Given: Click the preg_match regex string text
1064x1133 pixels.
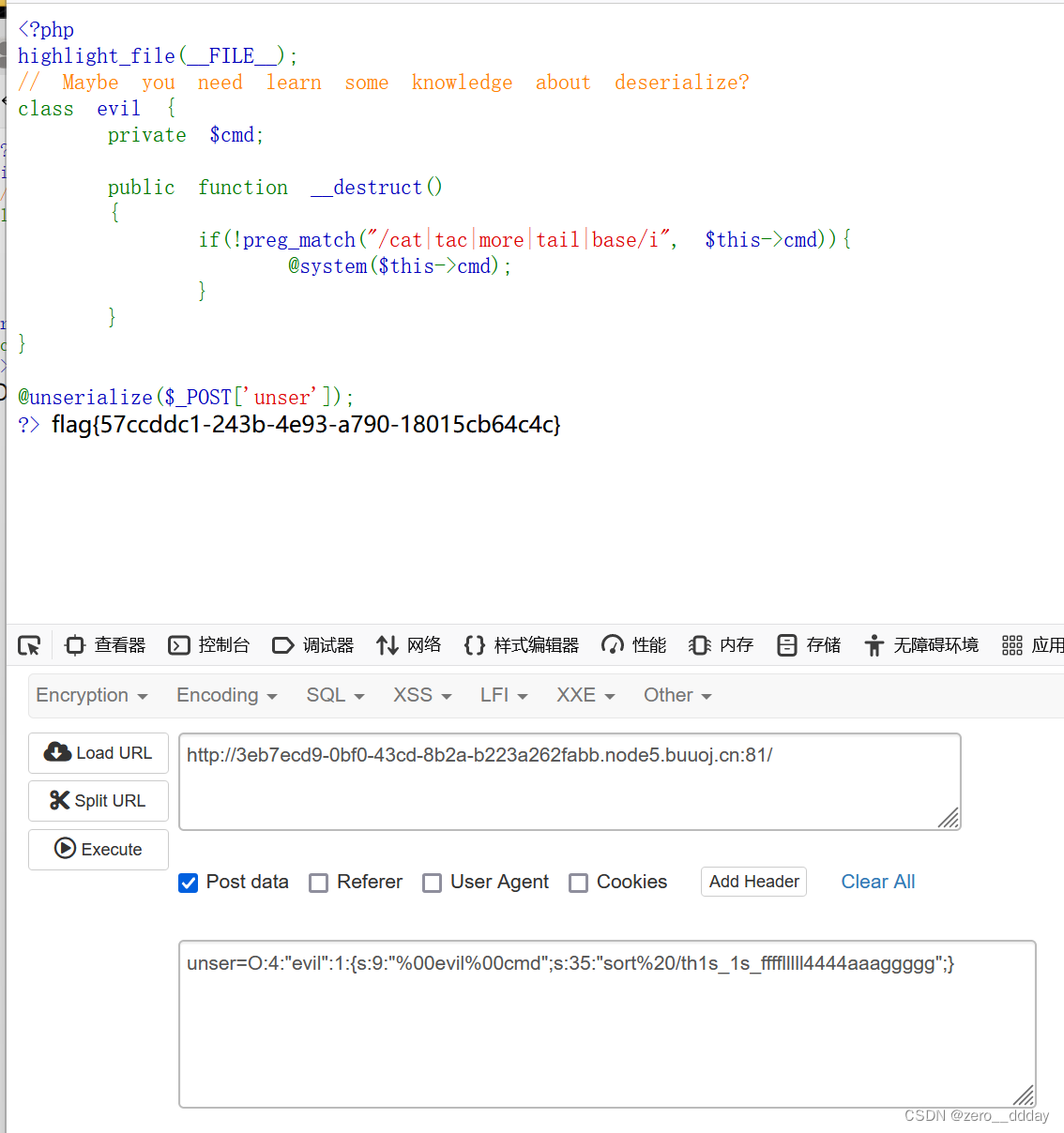Looking at the screenshot, I should click(x=520, y=240).
